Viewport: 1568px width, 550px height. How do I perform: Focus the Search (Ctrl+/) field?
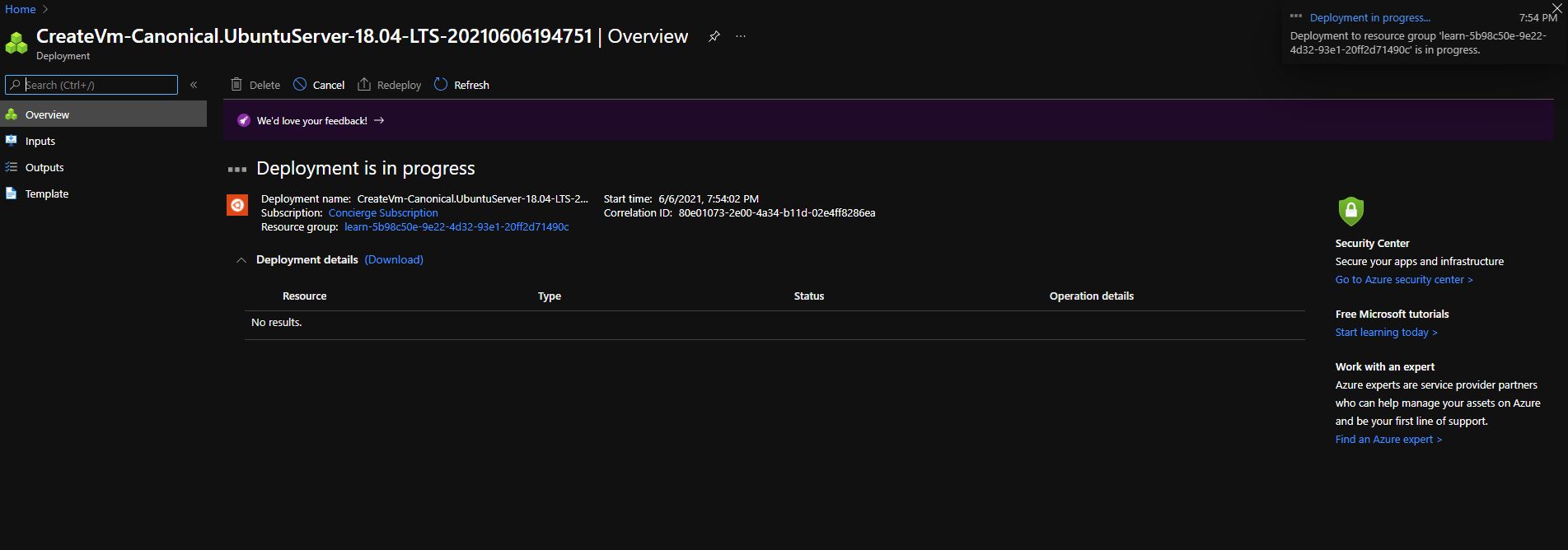tap(91, 85)
